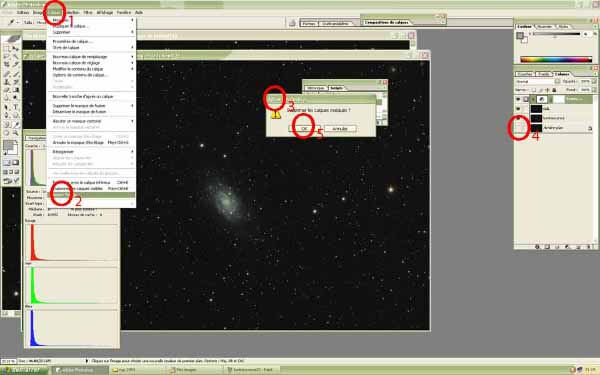
Task: Choose Propriétés de calque menu entry
Action: tap(72, 41)
